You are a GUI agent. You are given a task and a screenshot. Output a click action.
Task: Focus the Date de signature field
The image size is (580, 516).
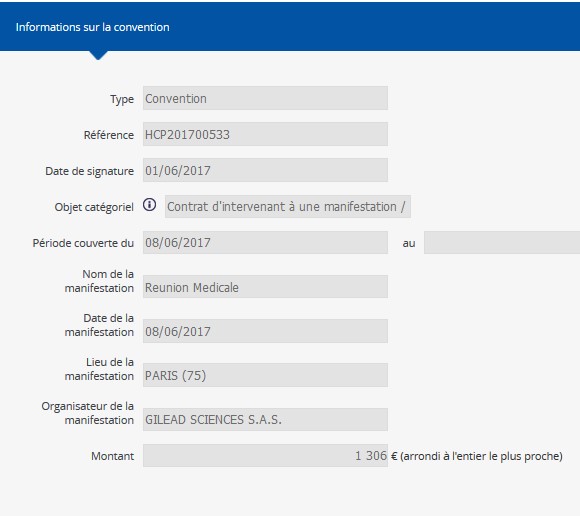click(x=265, y=170)
